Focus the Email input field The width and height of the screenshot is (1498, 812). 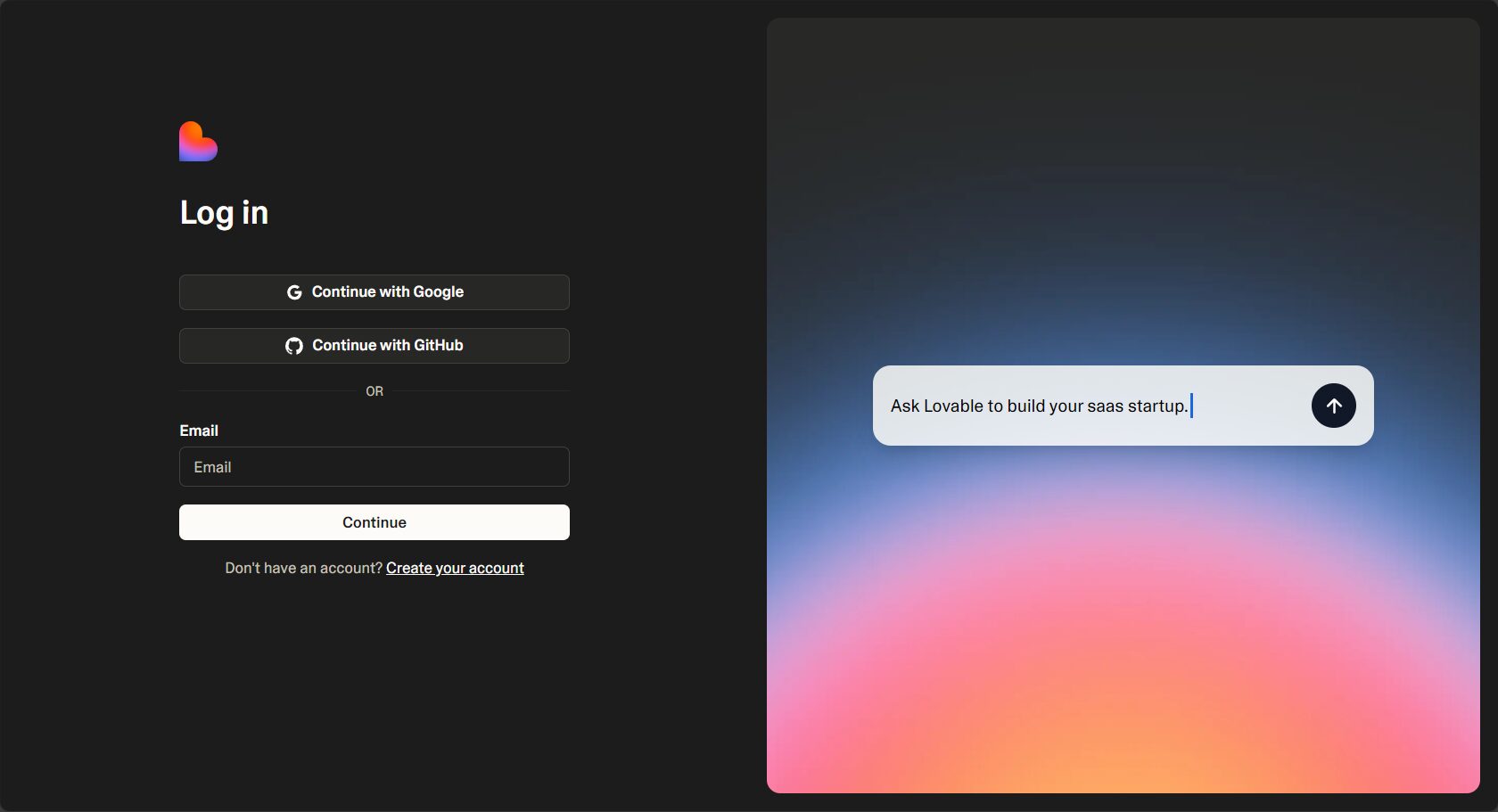point(374,467)
